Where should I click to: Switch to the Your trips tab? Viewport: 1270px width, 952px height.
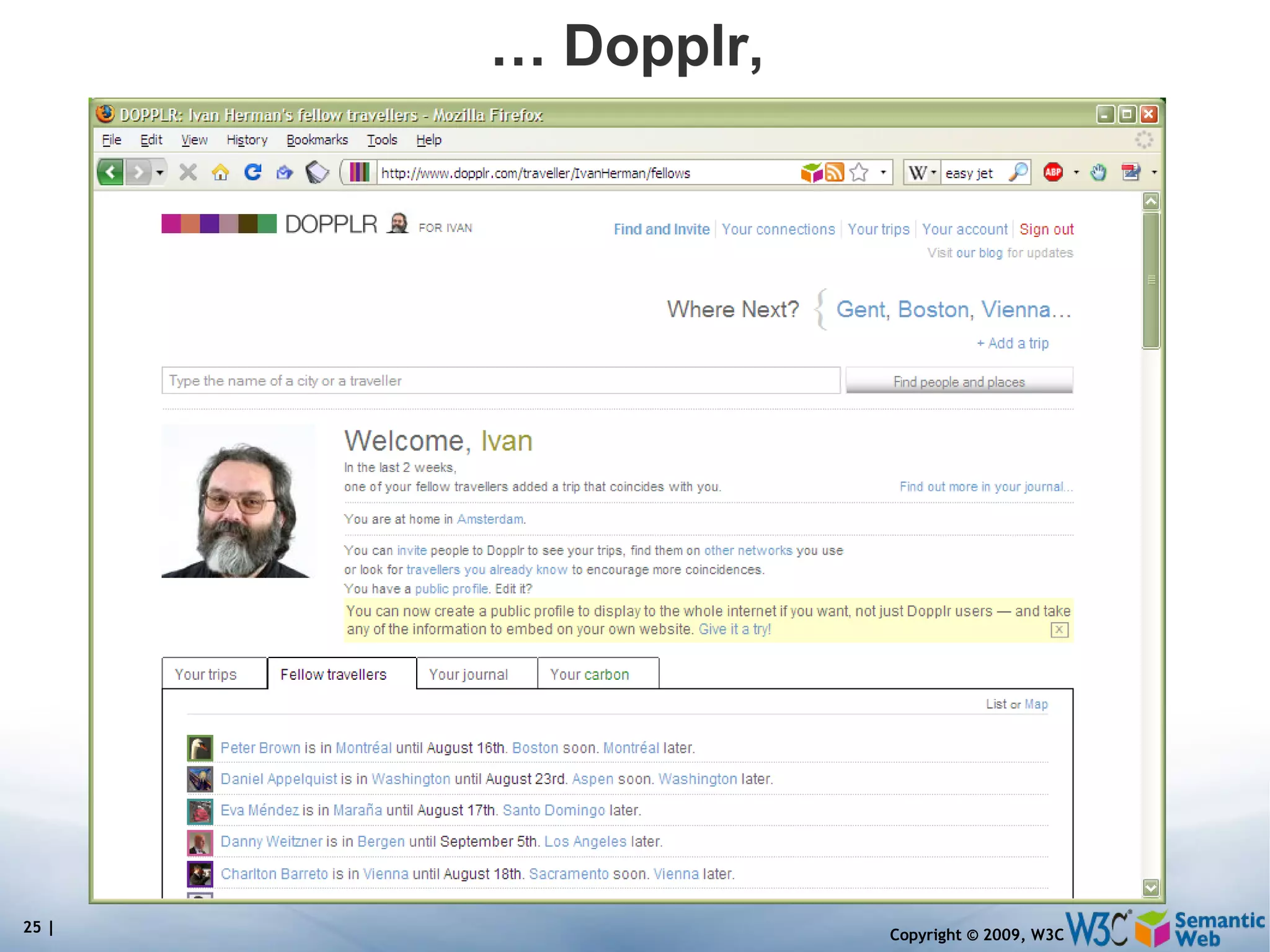point(215,674)
